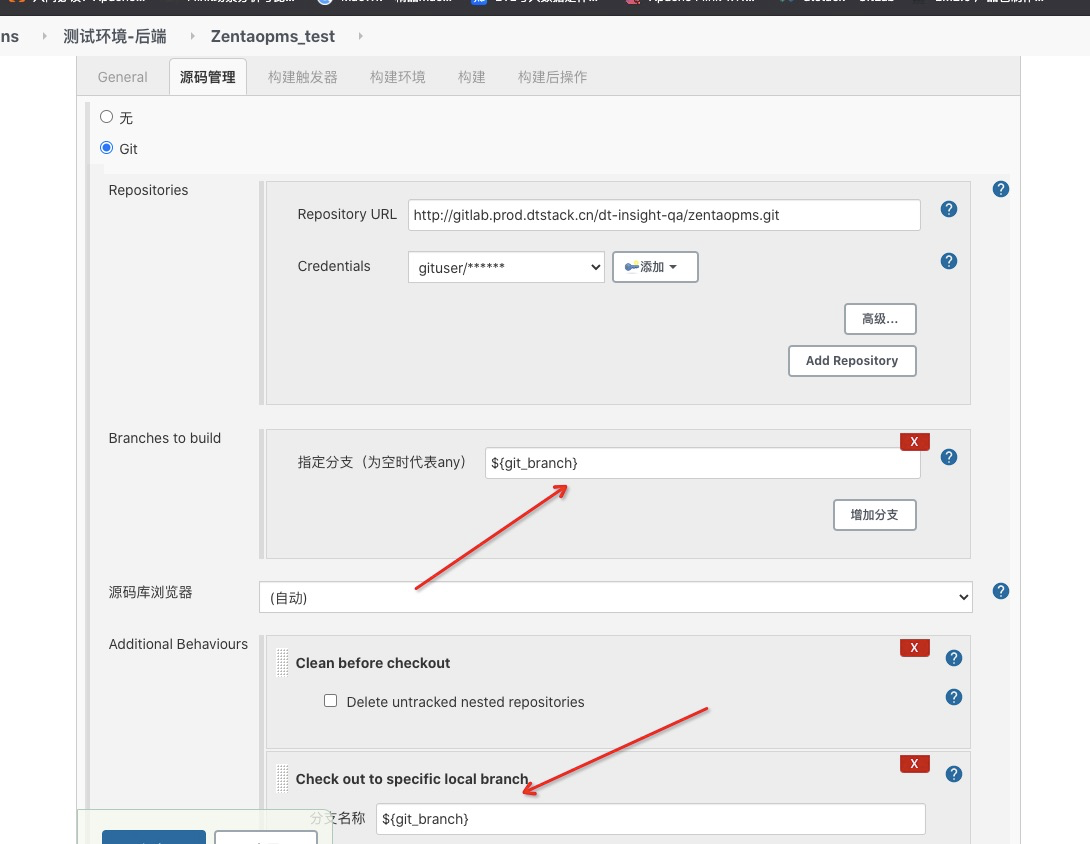Expand breadcrumb arrow after Zentaopms_test
1090x844 pixels.
point(360,36)
